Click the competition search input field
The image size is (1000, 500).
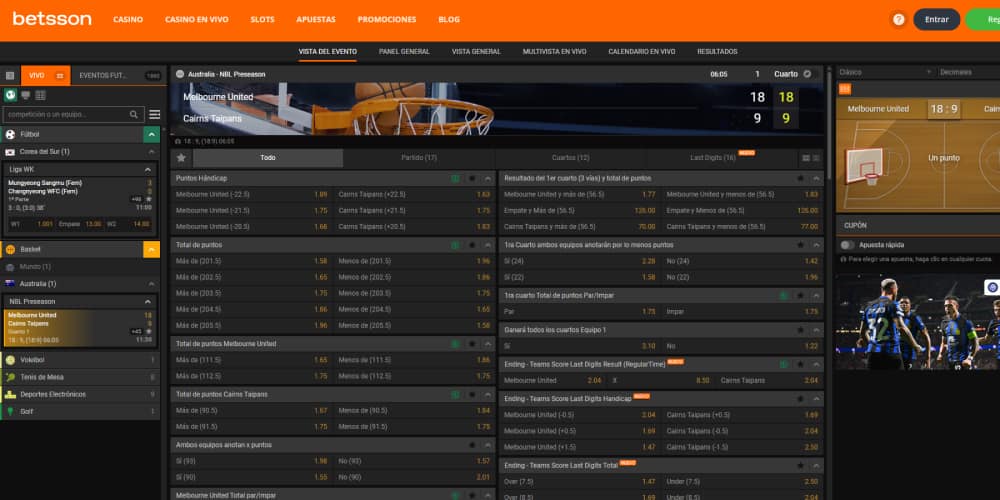[65, 115]
